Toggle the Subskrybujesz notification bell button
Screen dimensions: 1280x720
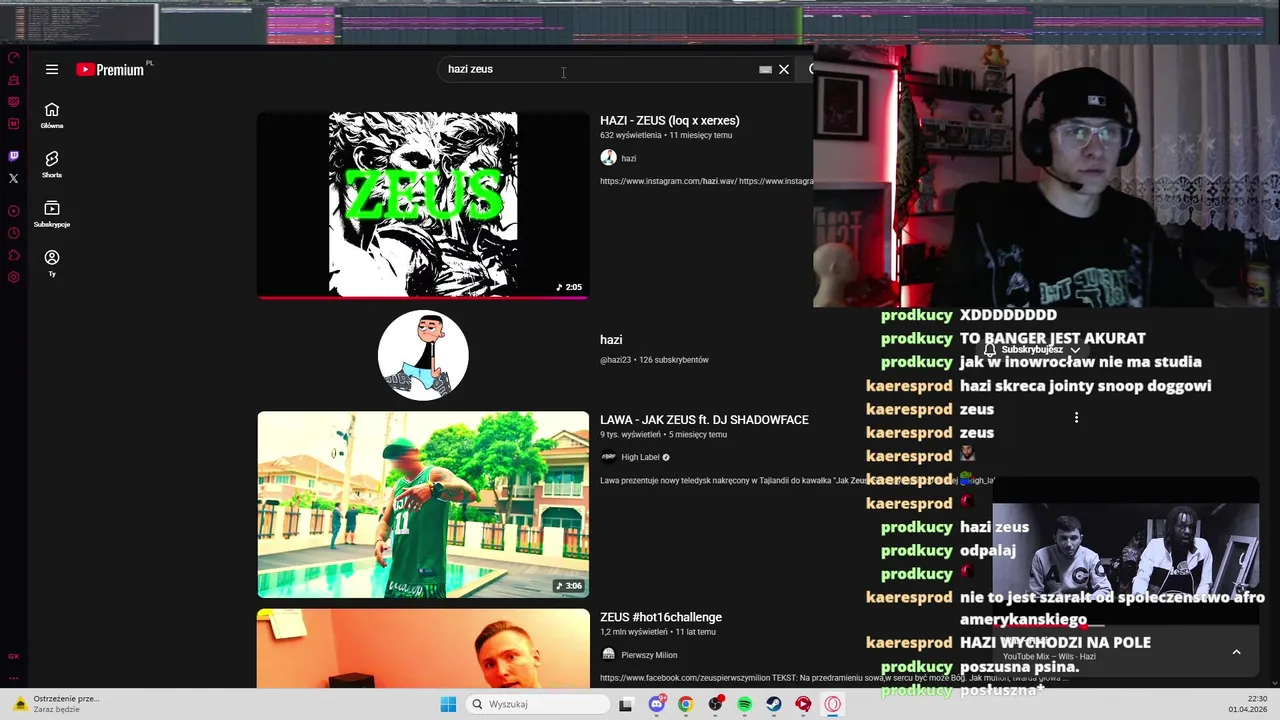pyautogui.click(x=1034, y=350)
